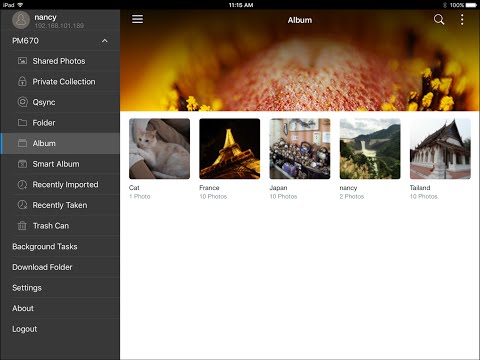Click the Recently Taken clock icon
Screen dimensions: 480x360
[22, 205]
